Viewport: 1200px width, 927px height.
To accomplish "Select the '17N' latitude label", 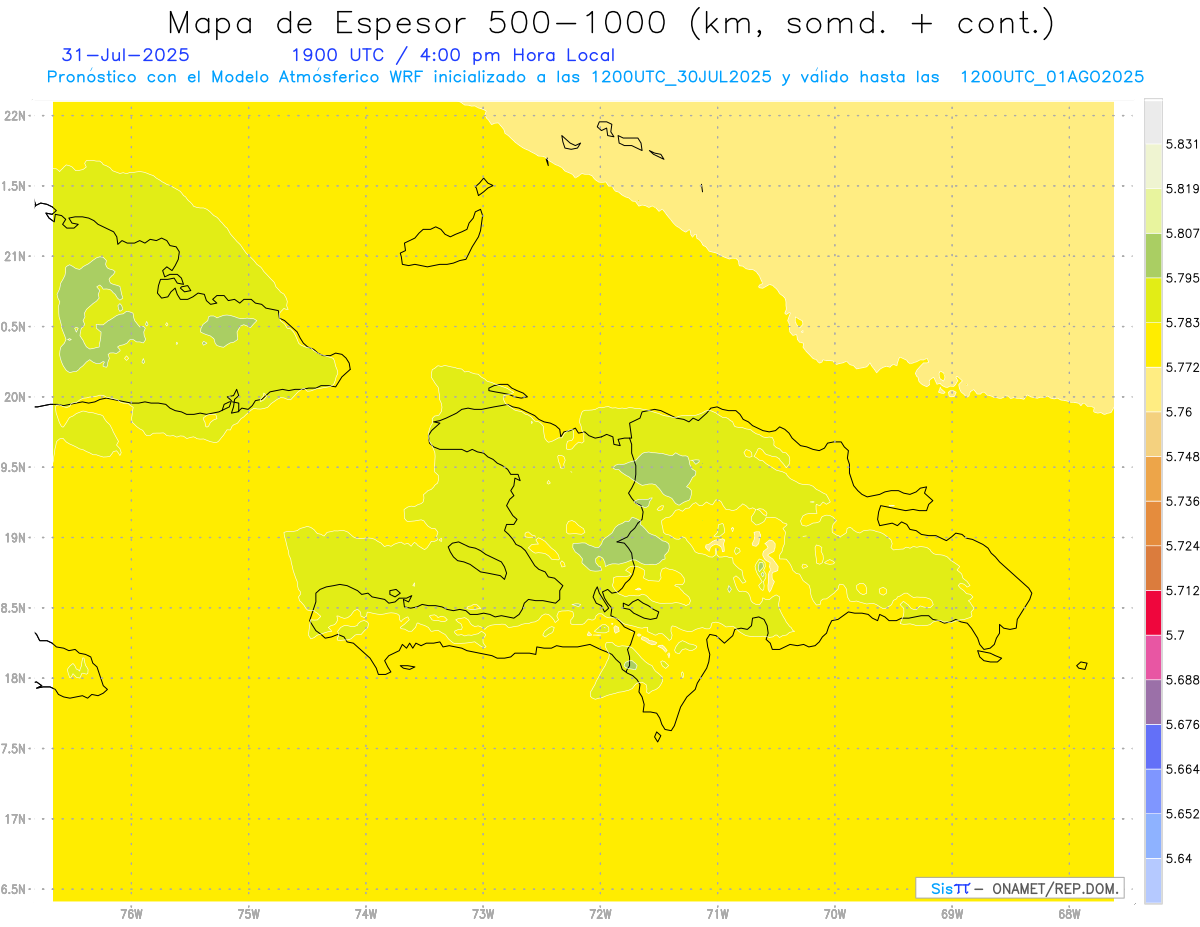I will [x=16, y=819].
